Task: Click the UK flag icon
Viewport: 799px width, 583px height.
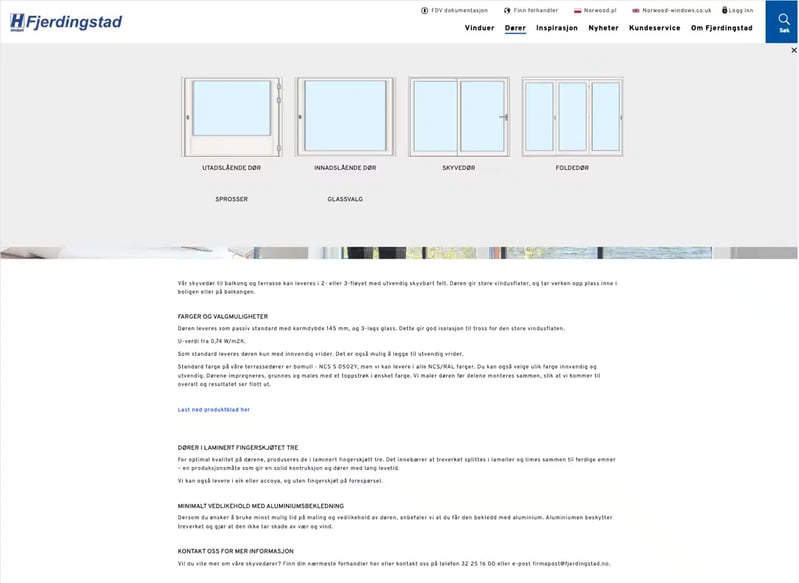Action: pyautogui.click(x=635, y=10)
